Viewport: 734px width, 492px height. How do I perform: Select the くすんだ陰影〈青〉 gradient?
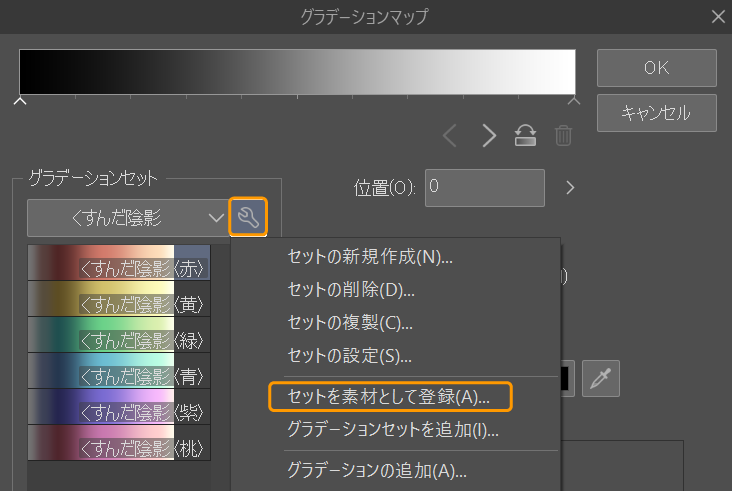[119, 371]
